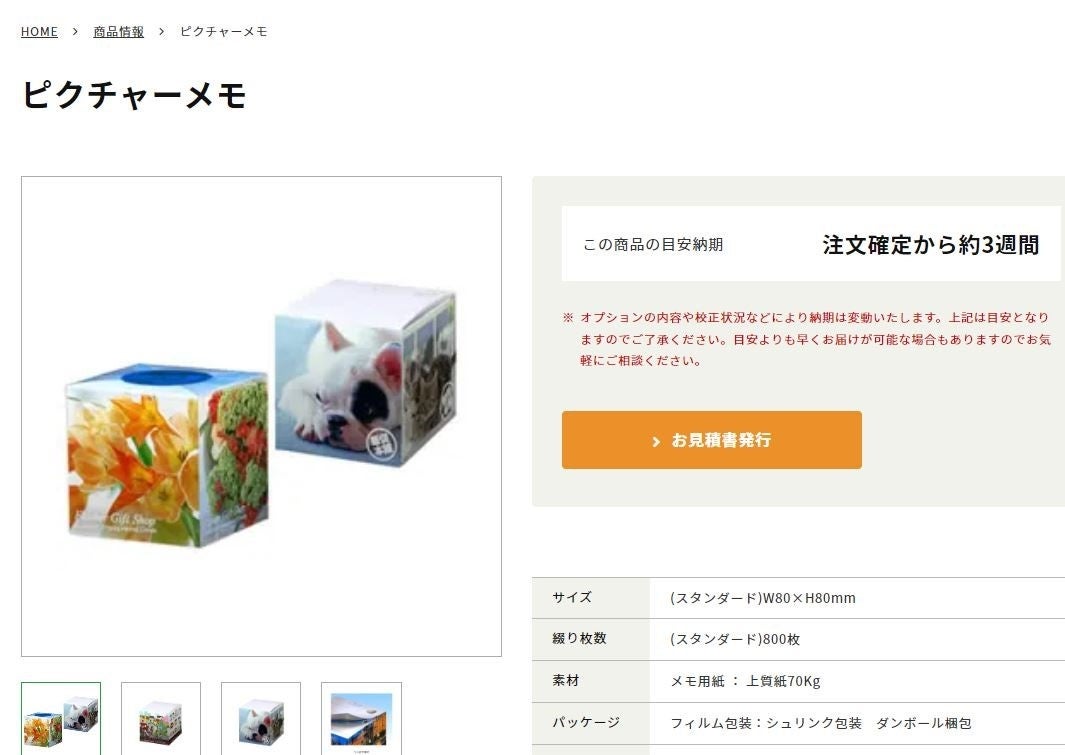
Task: Click the パッケージ row label
Action: pos(586,722)
